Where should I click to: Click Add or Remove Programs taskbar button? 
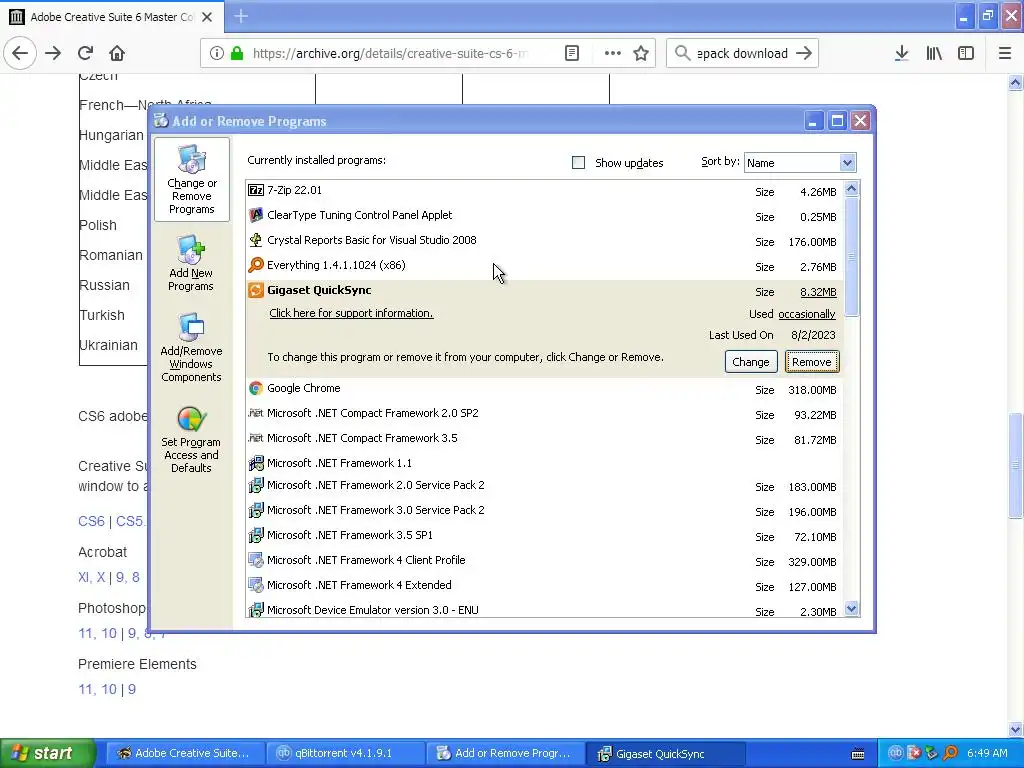(x=505, y=753)
